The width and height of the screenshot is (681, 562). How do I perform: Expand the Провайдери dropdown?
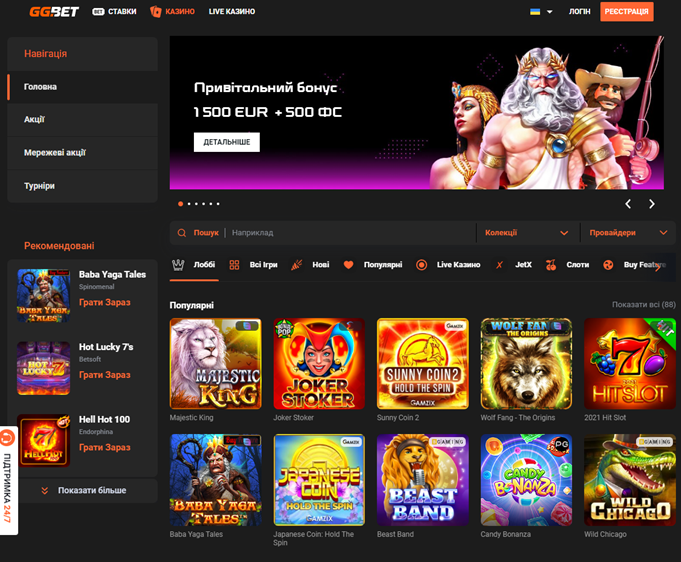[x=628, y=233]
